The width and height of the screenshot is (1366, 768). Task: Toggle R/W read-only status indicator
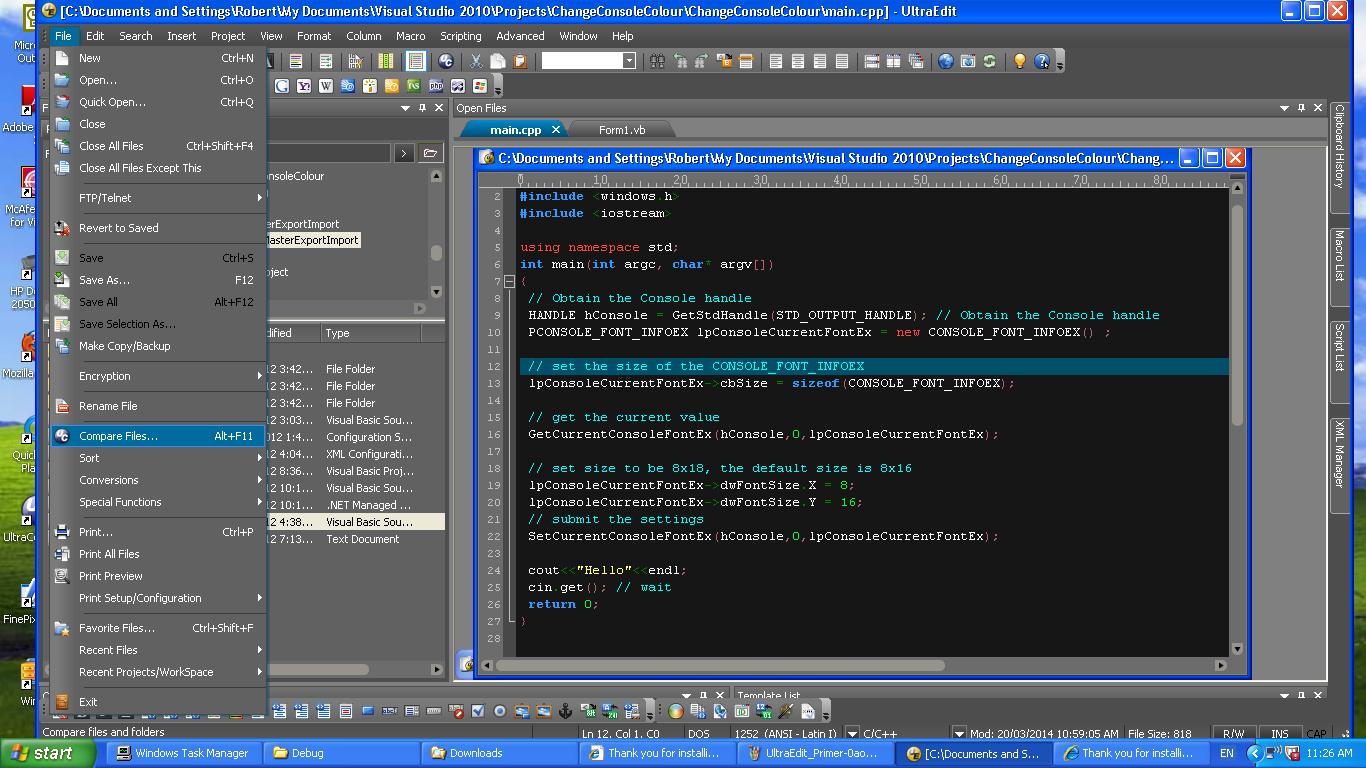(1234, 733)
